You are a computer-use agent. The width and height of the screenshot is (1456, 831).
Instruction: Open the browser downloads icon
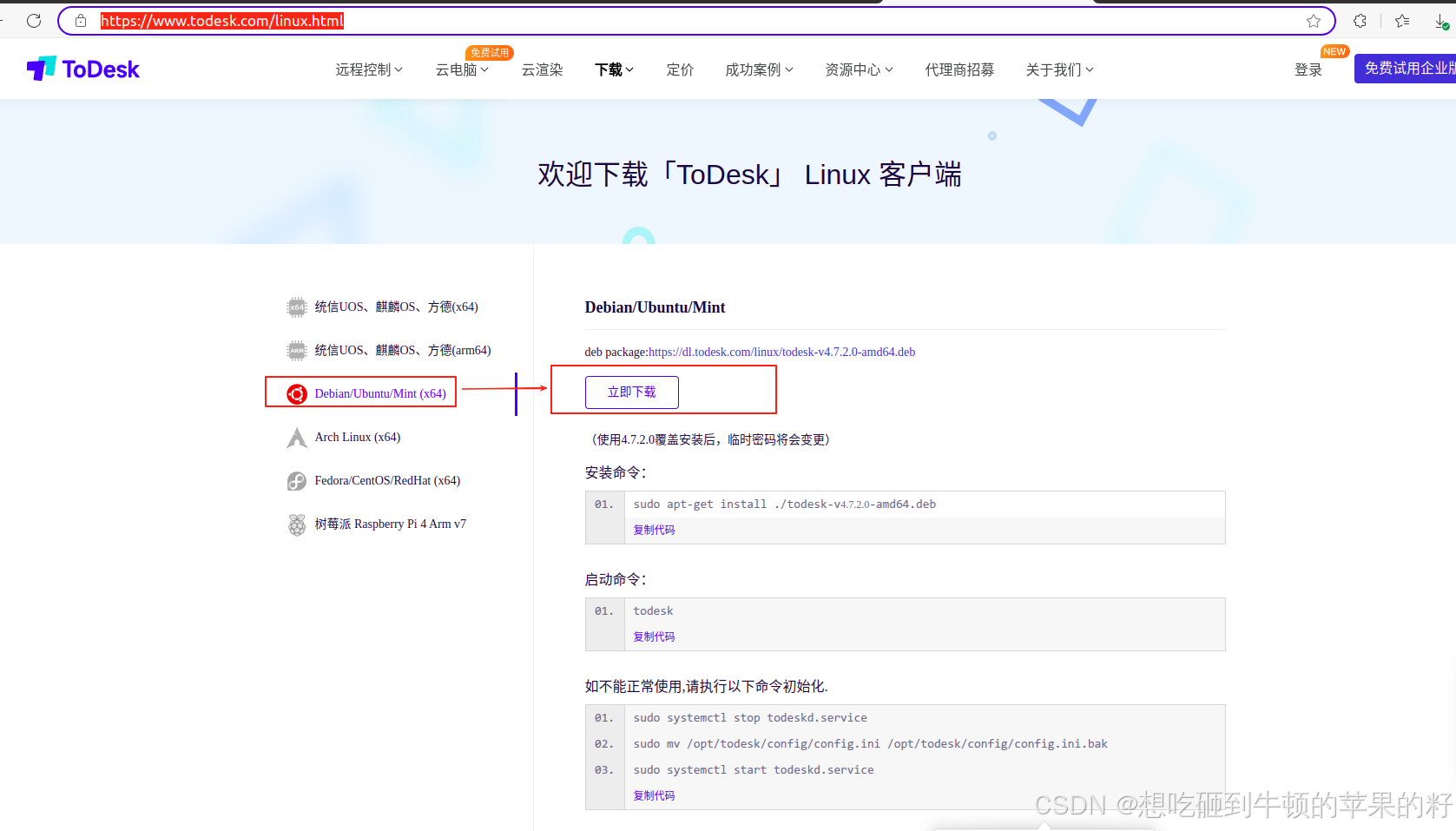[1440, 21]
